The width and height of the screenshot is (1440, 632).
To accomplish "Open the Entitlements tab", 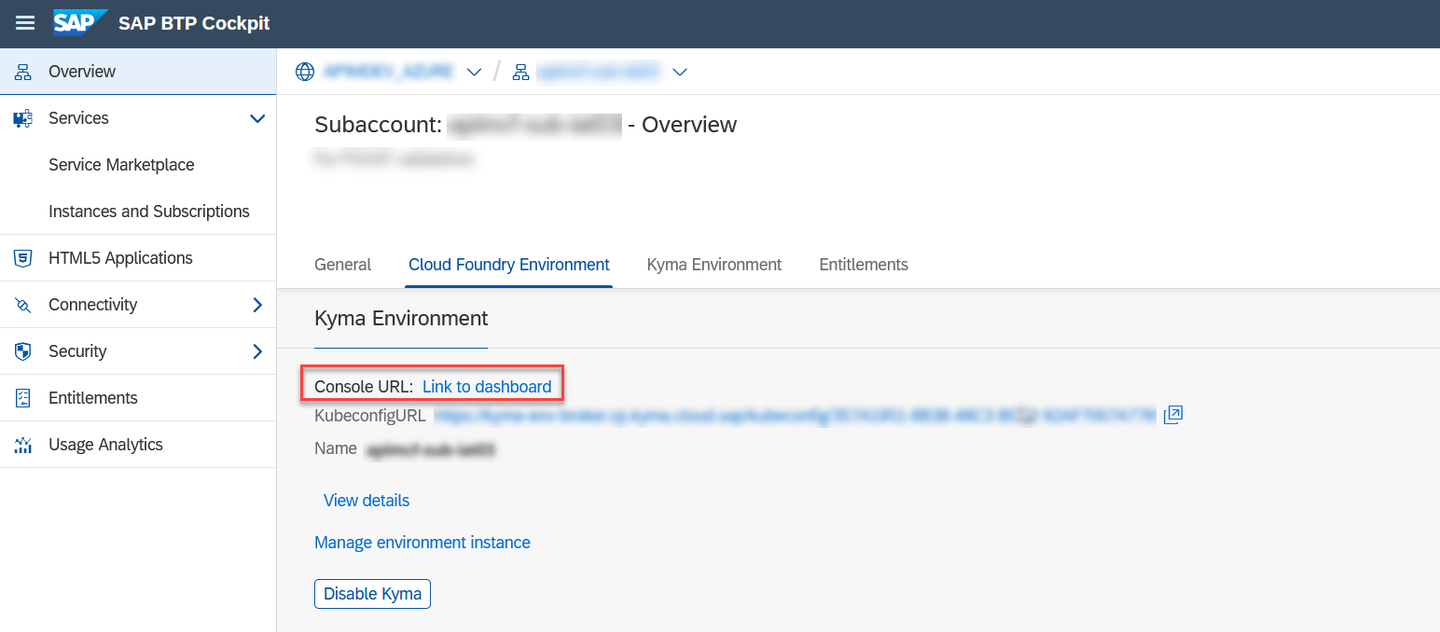I will click(x=864, y=265).
